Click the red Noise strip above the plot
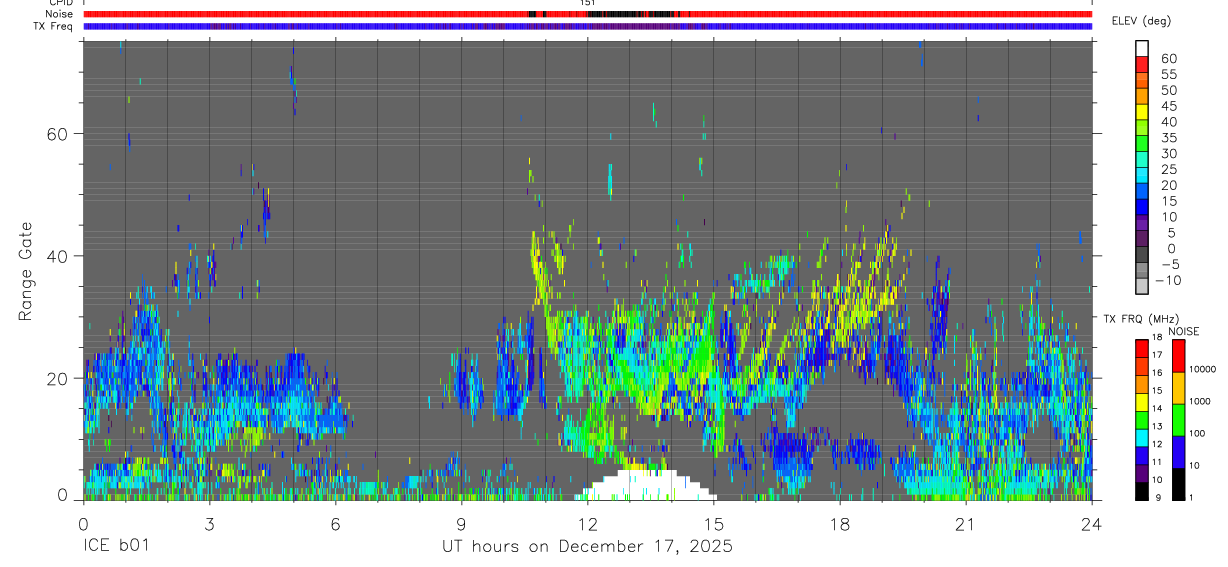The height and width of the screenshot is (567, 1228). 587,14
